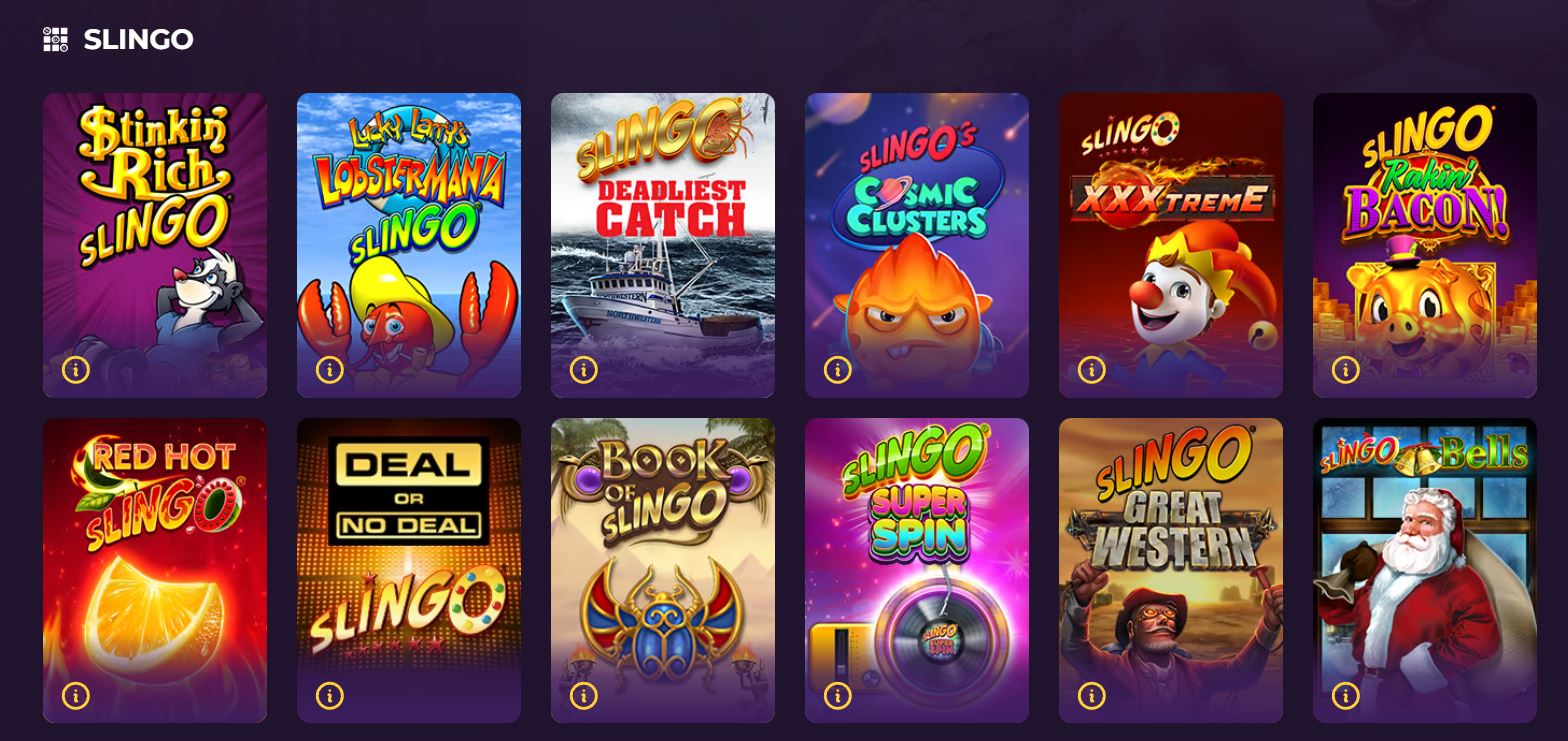
Task: Open info for Lobstermania Slingo
Action: (329, 370)
